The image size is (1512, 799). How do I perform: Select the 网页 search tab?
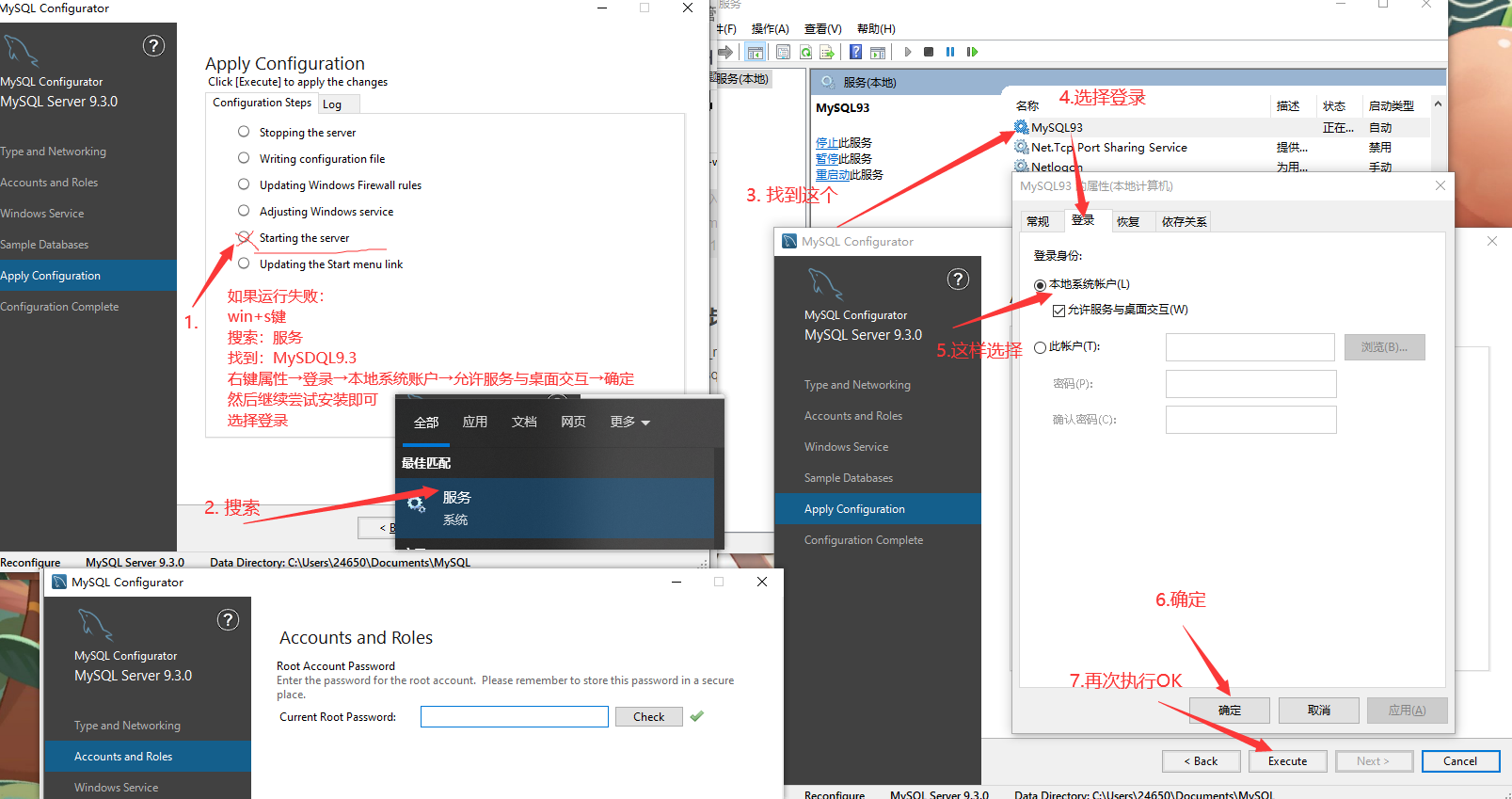click(x=573, y=422)
